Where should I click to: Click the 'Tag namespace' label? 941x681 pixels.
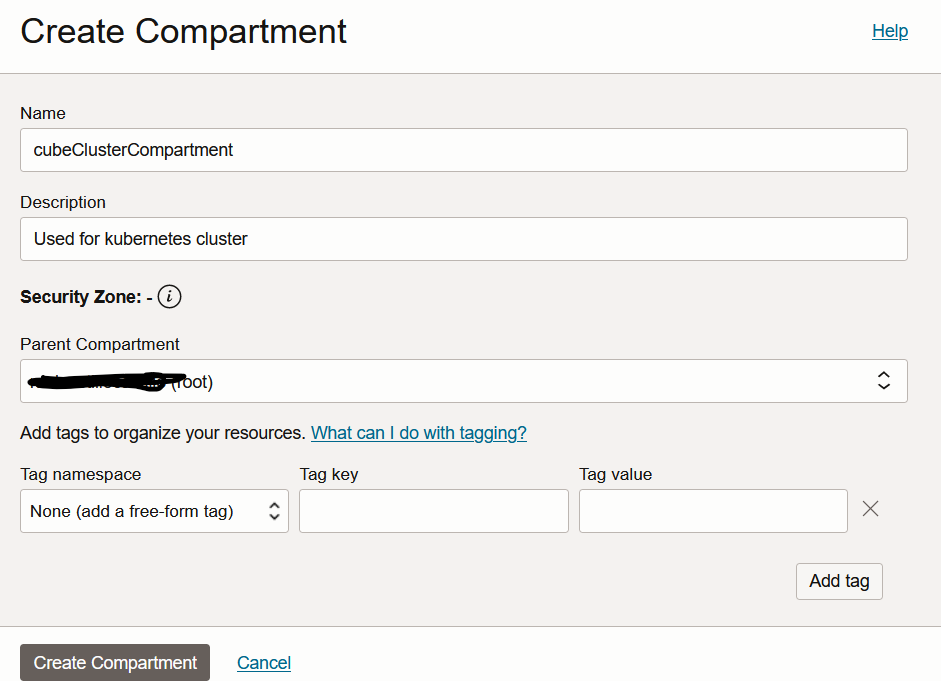point(81,474)
